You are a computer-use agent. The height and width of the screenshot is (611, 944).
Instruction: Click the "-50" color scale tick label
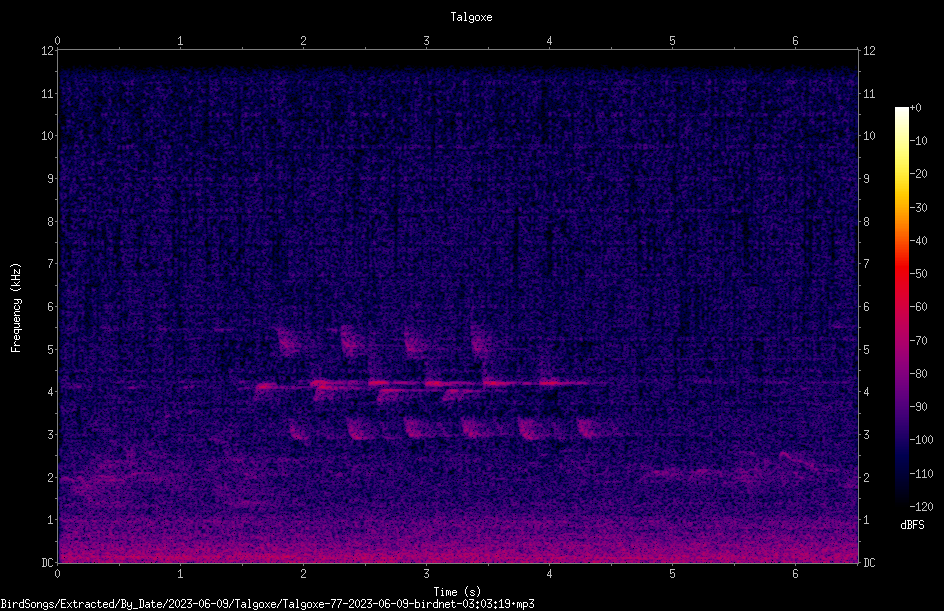919,274
